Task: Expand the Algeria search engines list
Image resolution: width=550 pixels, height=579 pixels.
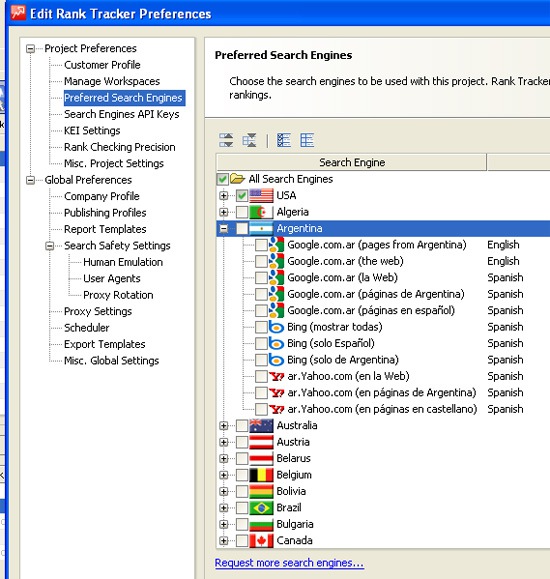Action: tap(223, 212)
